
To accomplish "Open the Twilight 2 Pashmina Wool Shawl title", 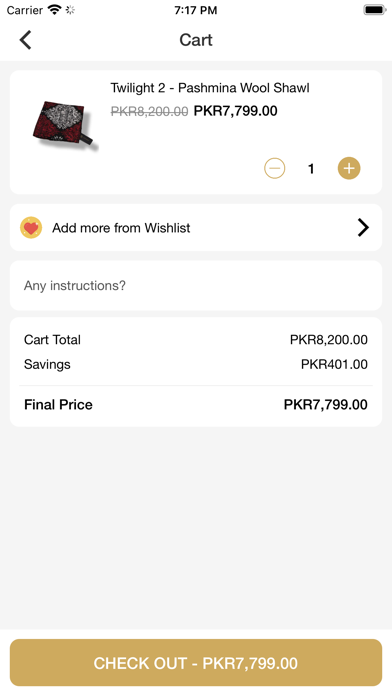I will (x=210, y=88).
